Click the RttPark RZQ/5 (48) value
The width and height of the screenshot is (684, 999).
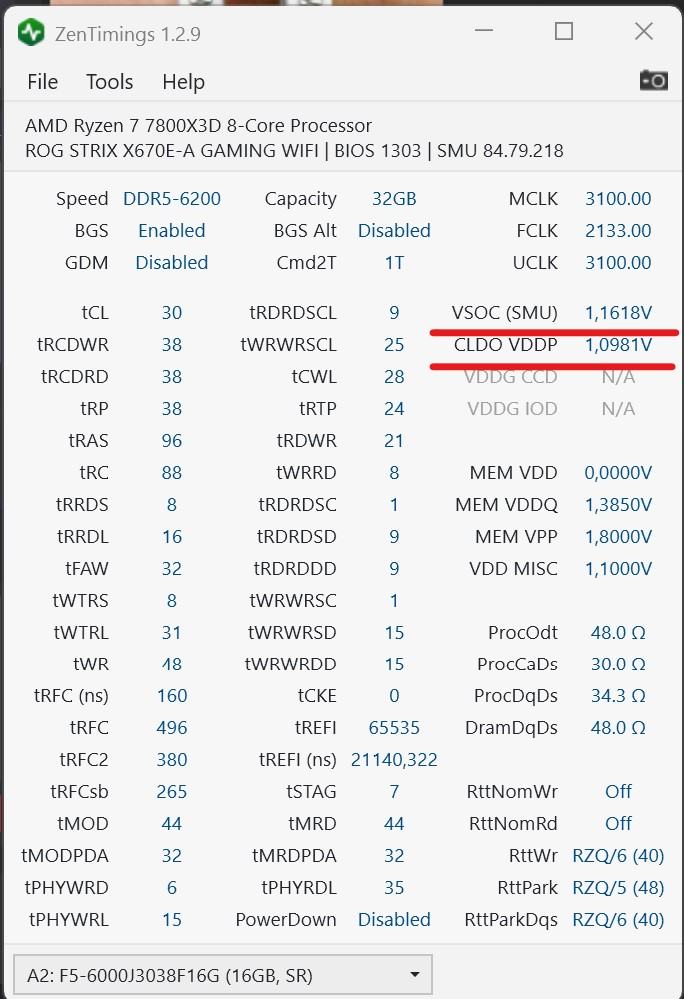(618, 888)
